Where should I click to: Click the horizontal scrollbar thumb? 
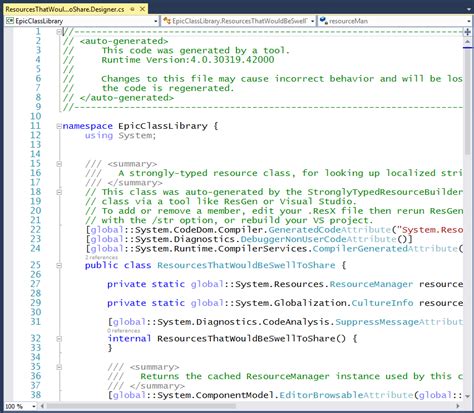(141, 406)
